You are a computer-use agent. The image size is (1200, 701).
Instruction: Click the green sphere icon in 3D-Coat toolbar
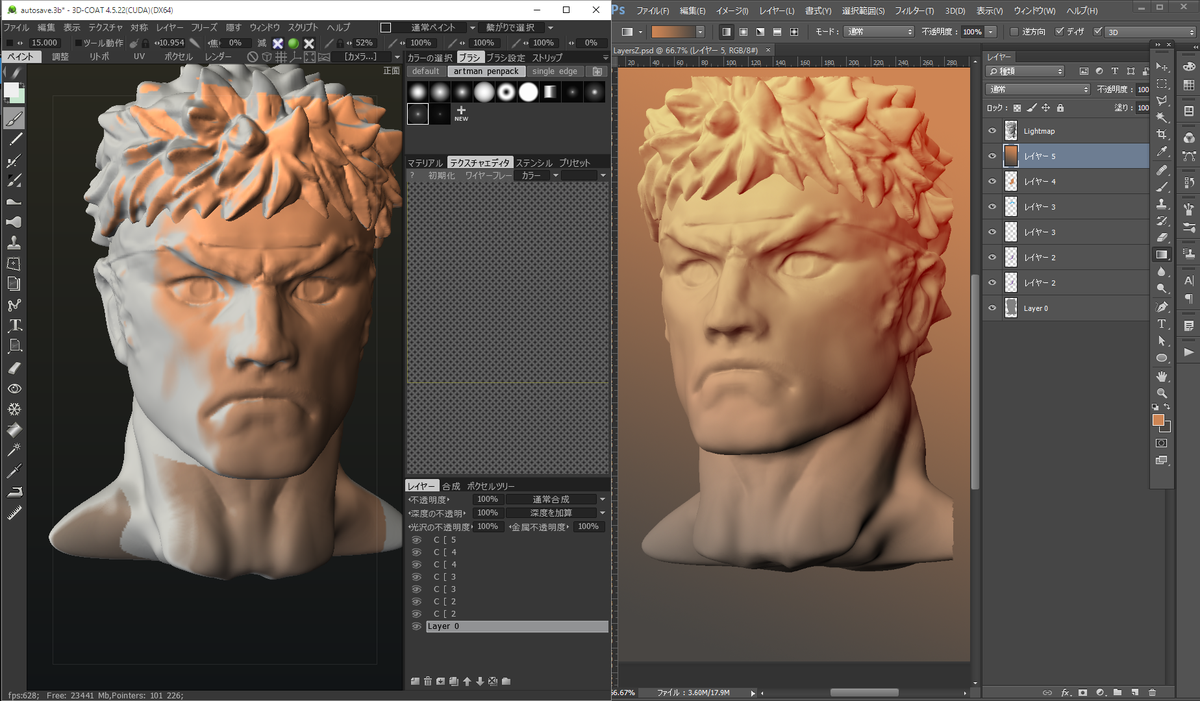[x=293, y=43]
